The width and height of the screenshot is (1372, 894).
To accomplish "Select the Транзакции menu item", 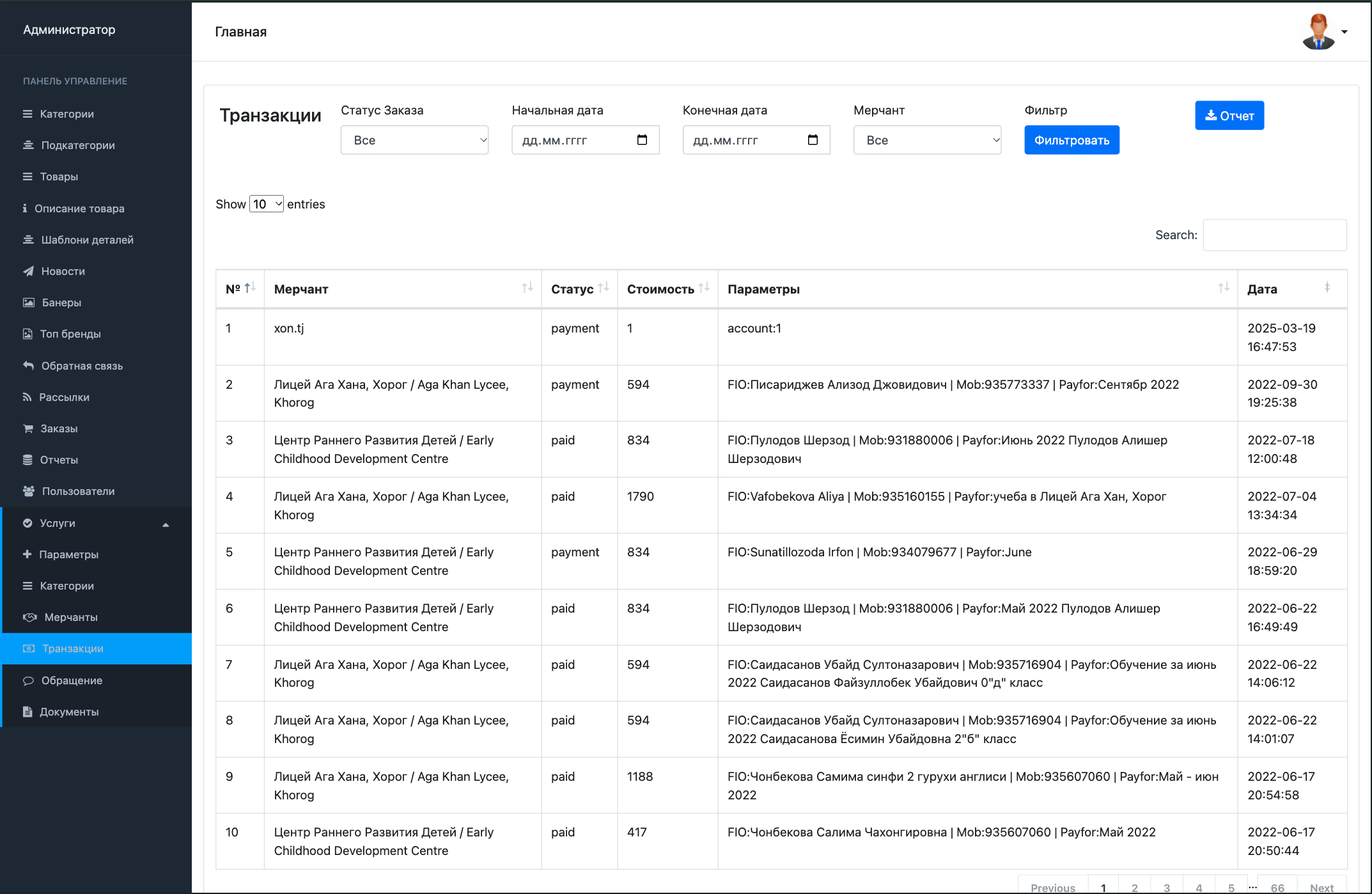I will coord(97,648).
